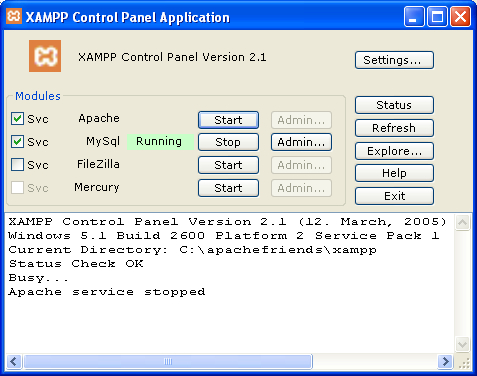
Task: Click the 'Apache service stopped' log line
Action: coord(107,292)
